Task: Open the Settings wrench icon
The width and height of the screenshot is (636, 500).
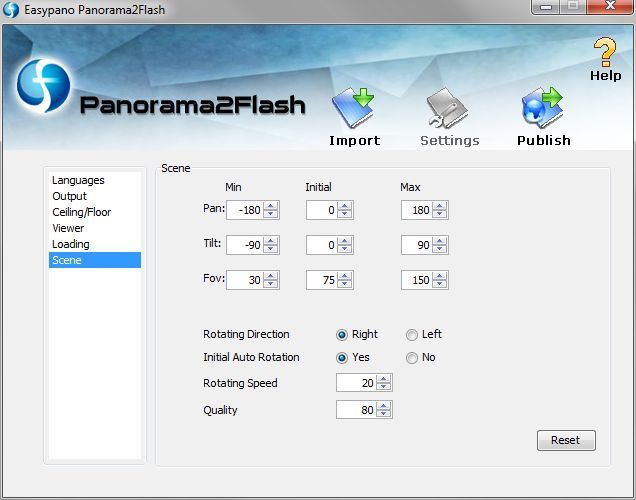Action: [x=449, y=108]
